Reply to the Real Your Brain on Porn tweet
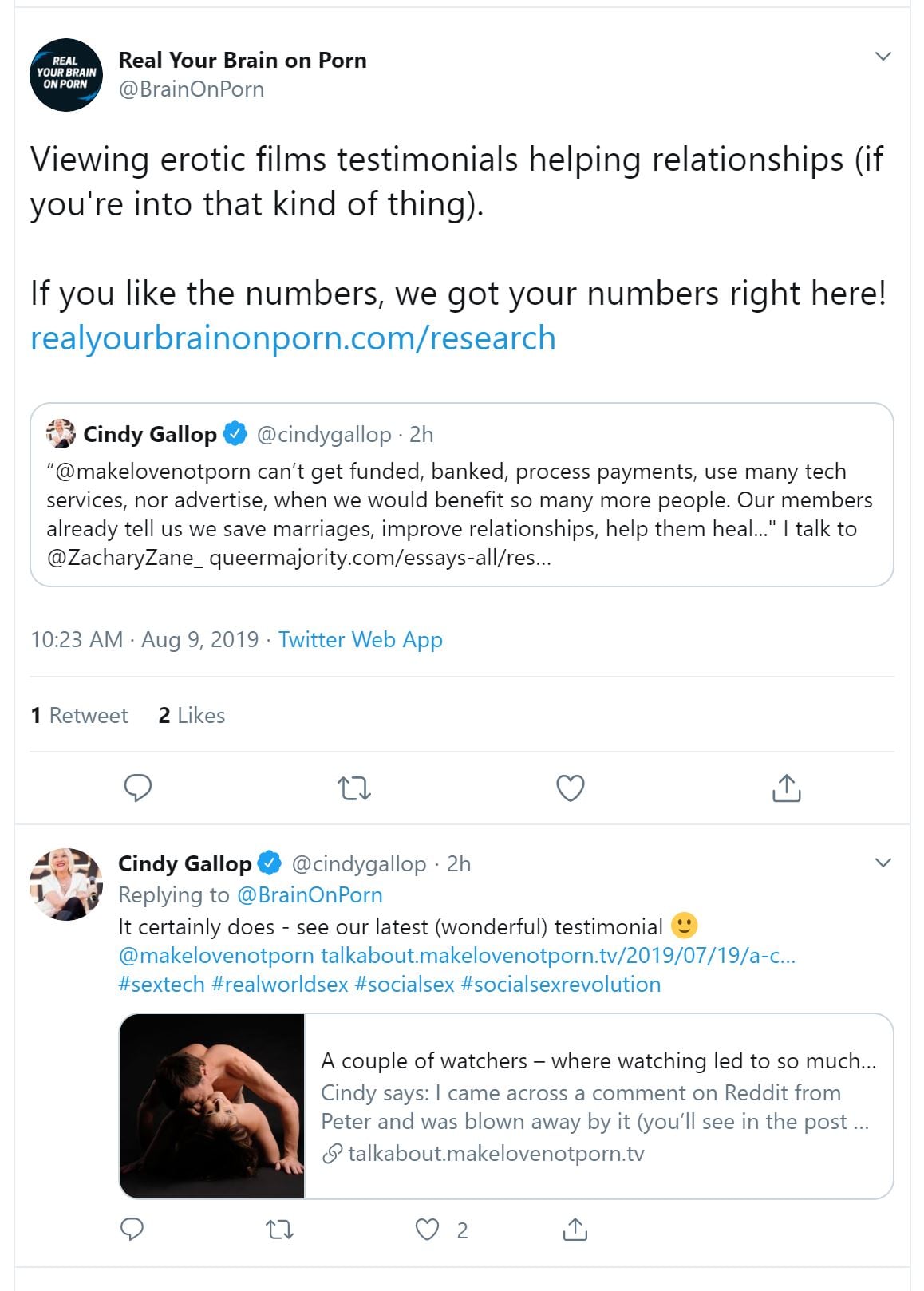 tap(138, 788)
